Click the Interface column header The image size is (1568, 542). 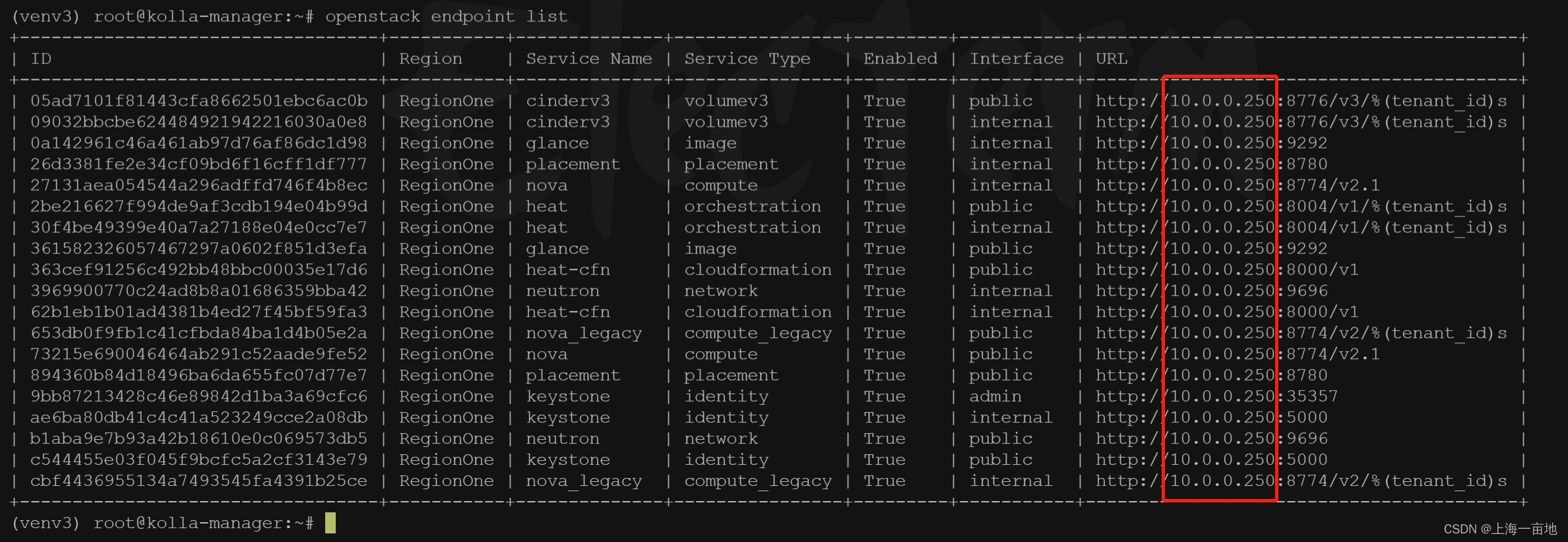point(1016,59)
